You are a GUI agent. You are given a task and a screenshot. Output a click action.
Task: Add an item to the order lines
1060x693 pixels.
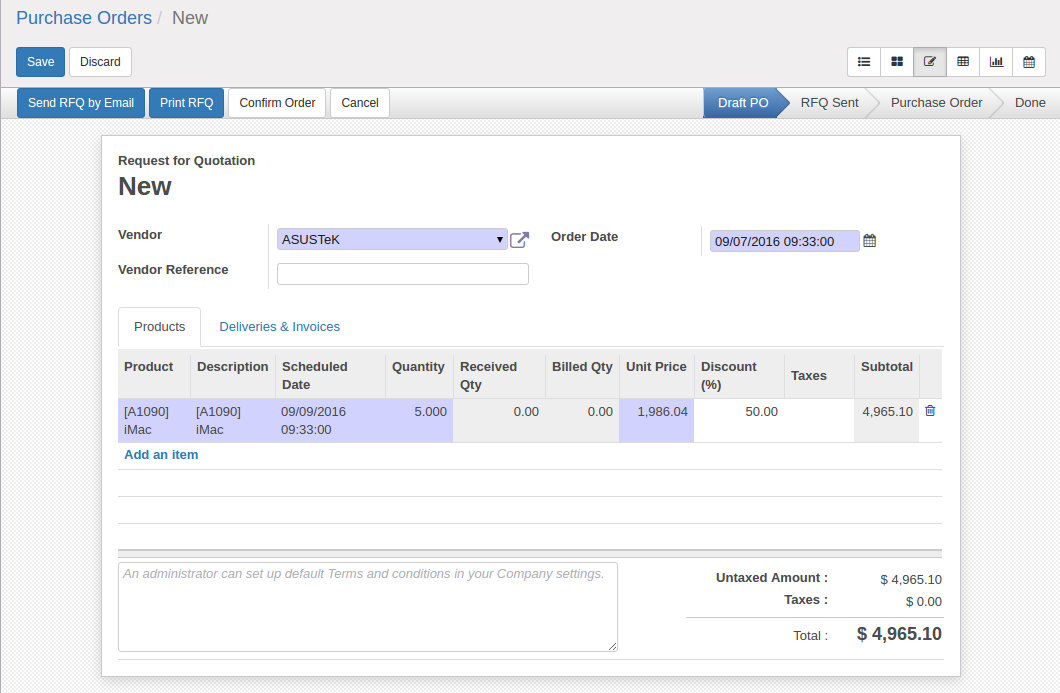coord(161,454)
